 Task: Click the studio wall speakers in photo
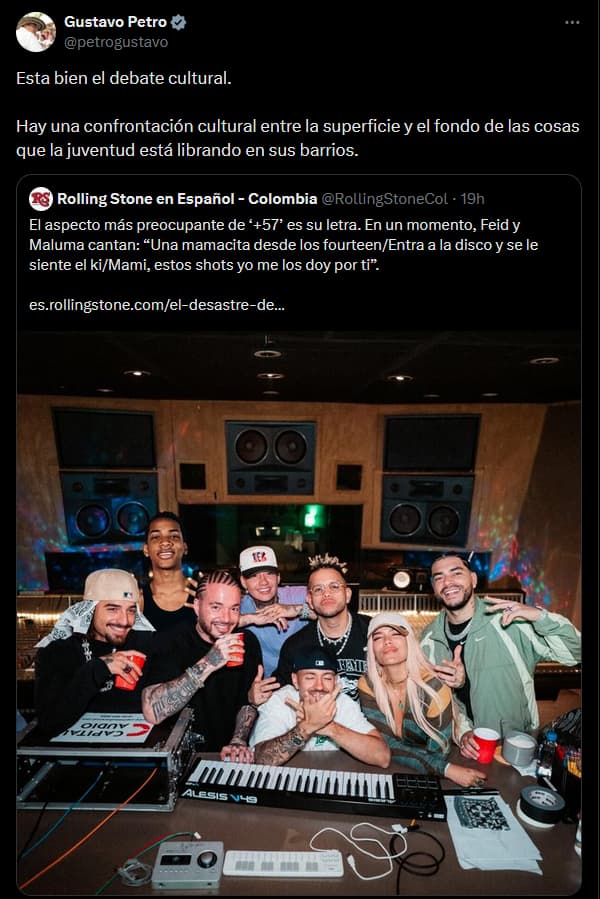pos(270,458)
